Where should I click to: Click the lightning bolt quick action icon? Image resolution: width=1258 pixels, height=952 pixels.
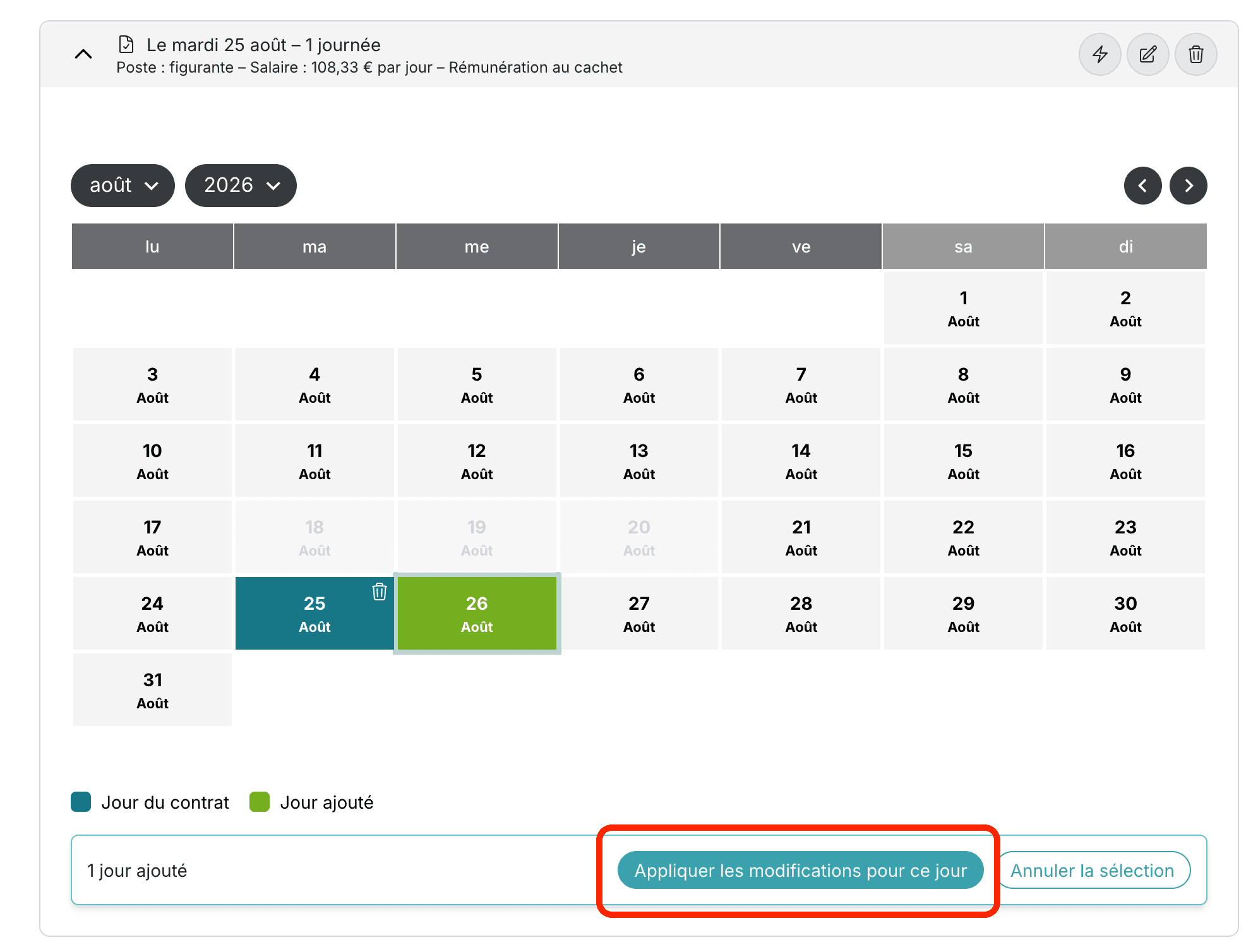[x=1099, y=54]
